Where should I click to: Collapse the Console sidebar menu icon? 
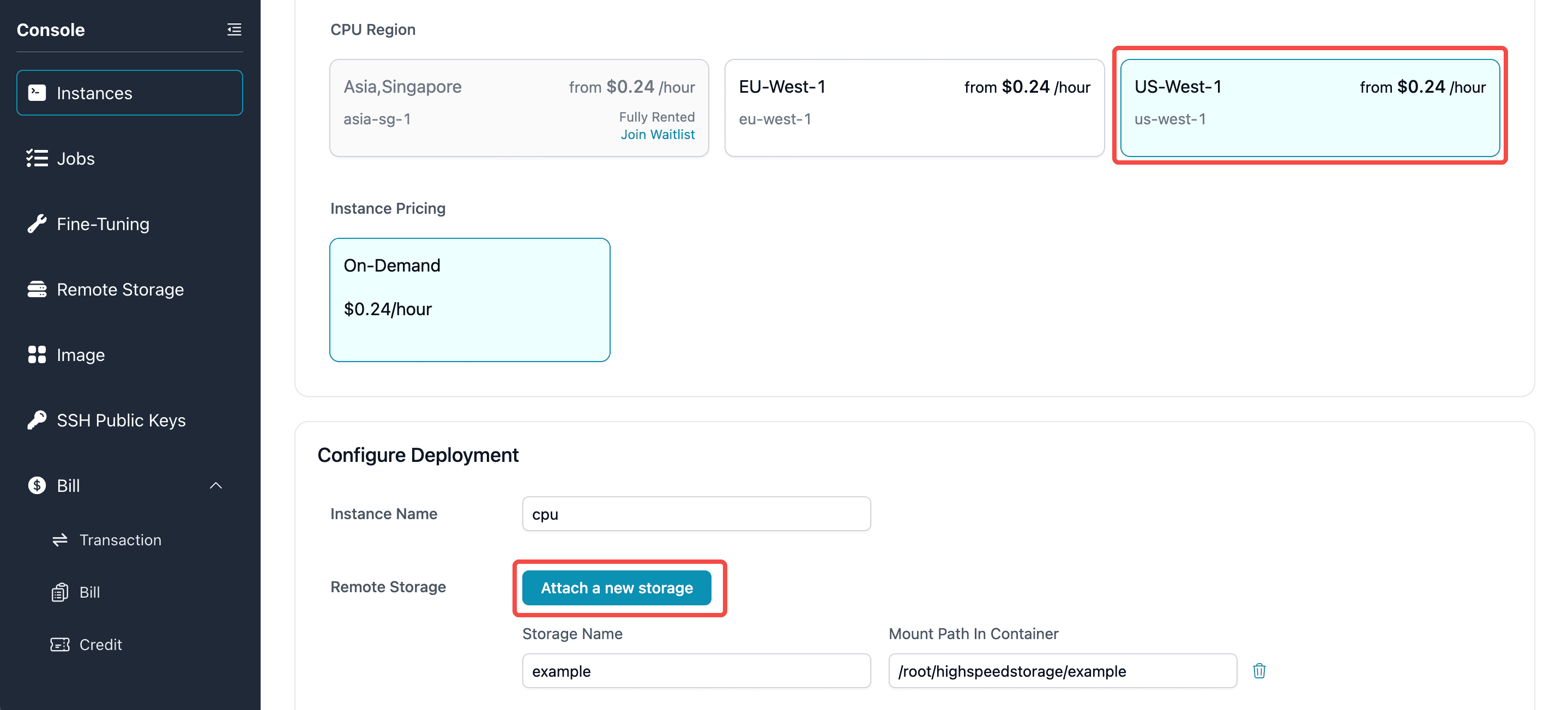(234, 29)
